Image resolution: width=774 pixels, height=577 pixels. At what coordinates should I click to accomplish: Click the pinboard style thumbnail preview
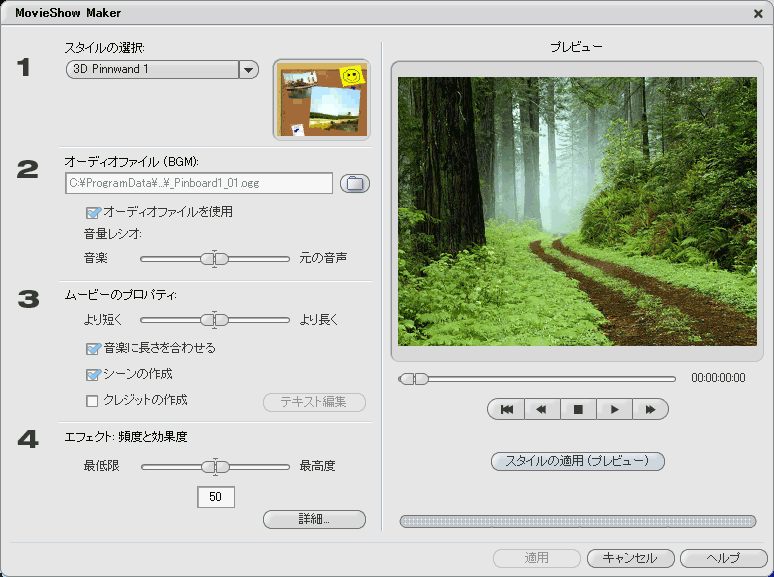coord(321,99)
